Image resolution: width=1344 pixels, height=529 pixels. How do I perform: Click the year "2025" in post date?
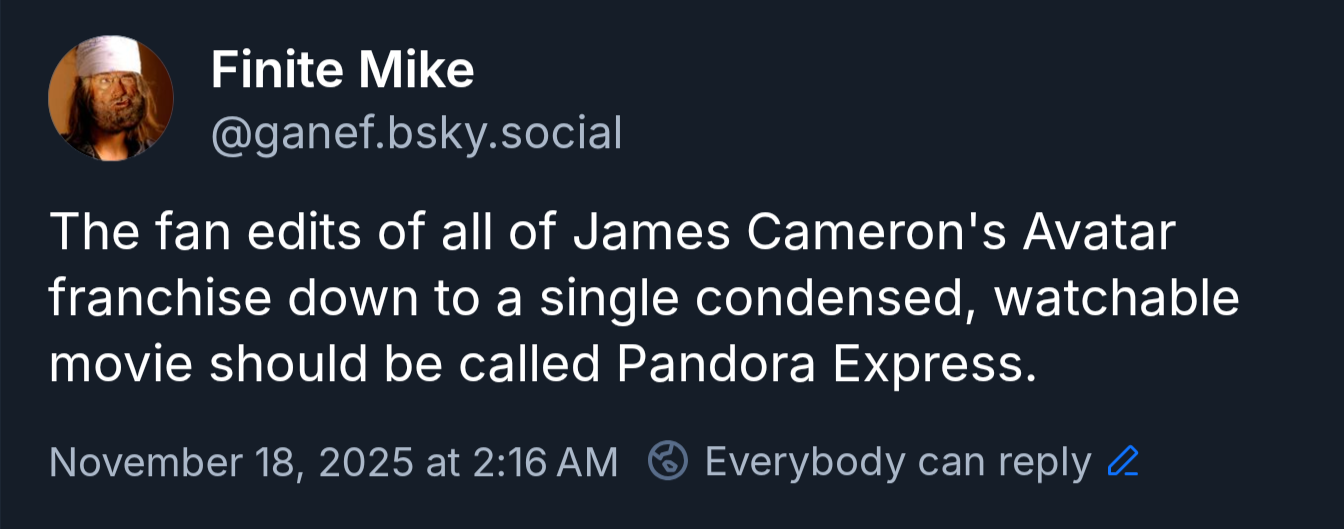[364, 462]
